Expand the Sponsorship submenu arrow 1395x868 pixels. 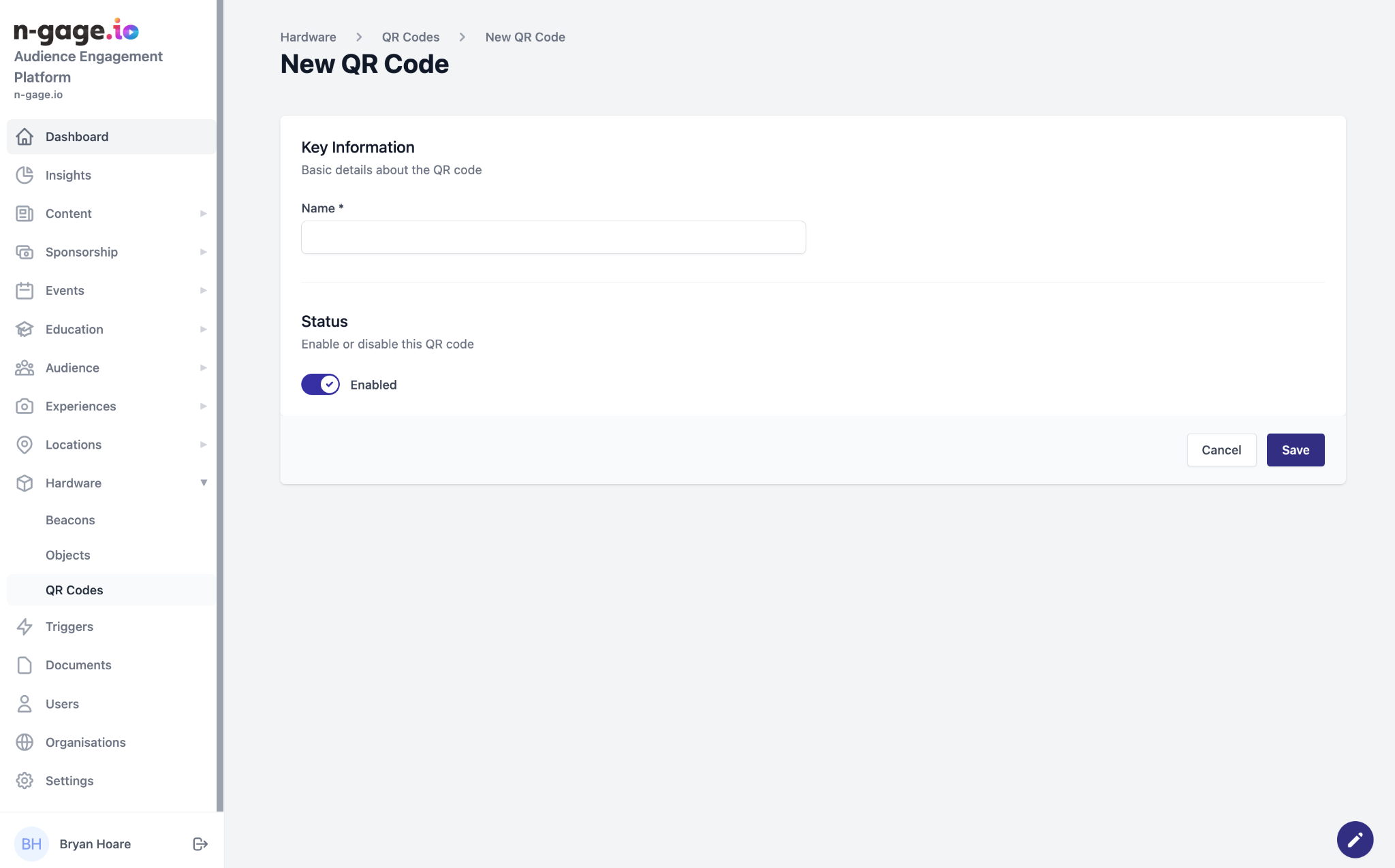click(203, 252)
